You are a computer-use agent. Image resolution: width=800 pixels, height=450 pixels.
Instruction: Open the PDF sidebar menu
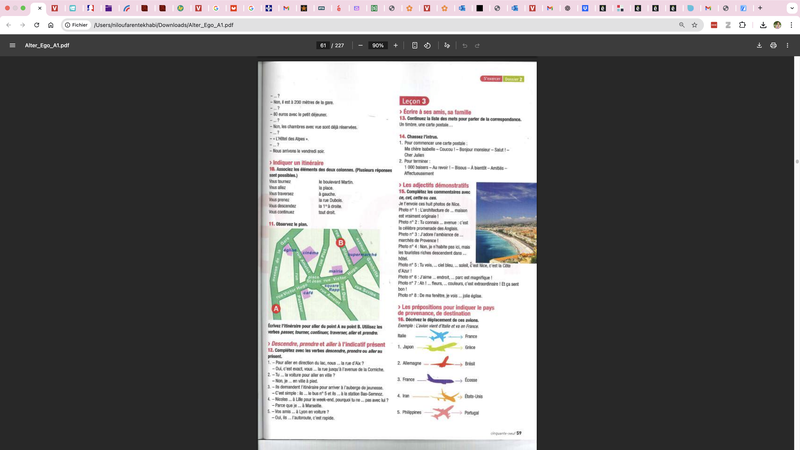tap(12, 45)
